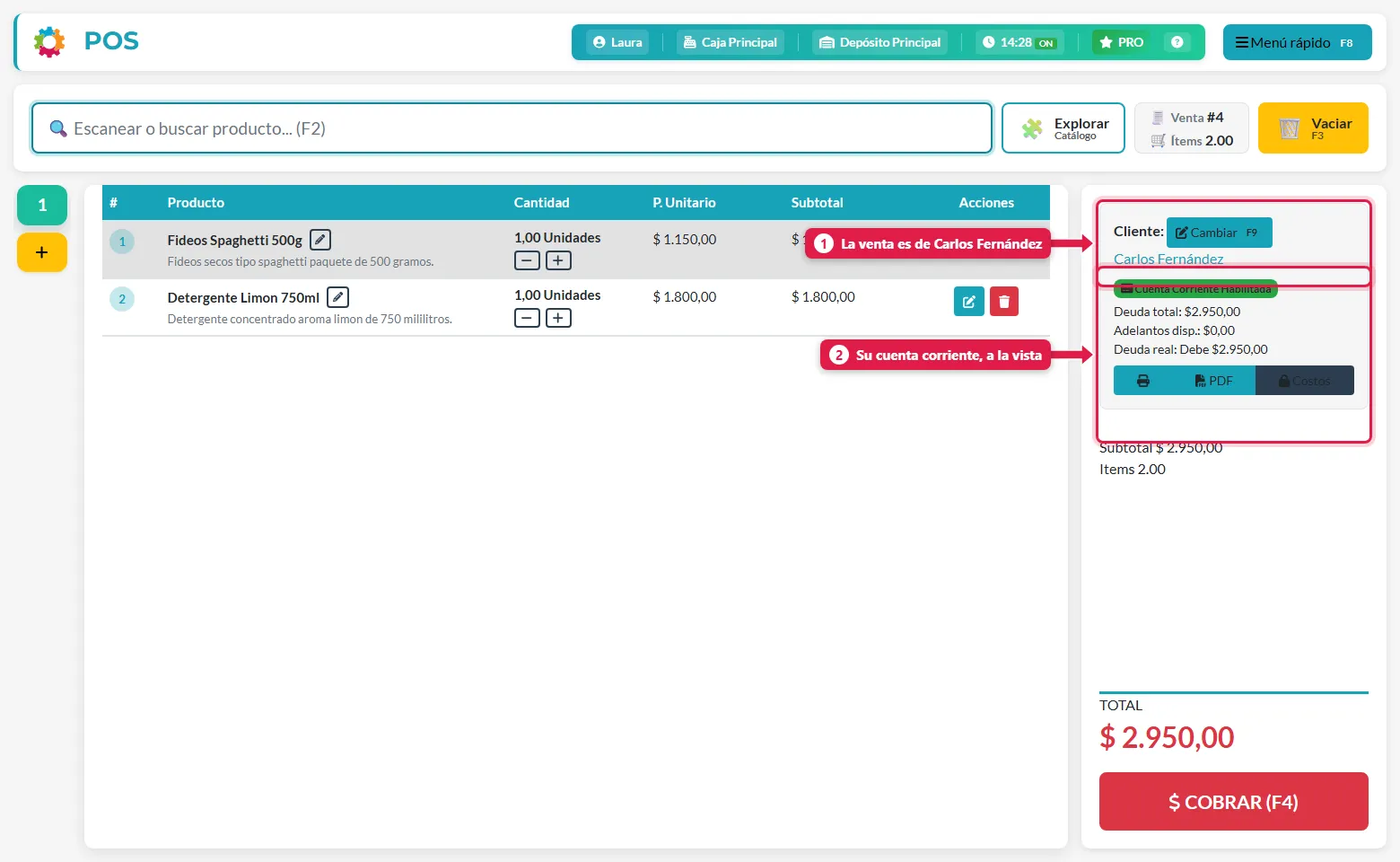
Task: Open Explorar Catálogo
Action: pyautogui.click(x=1063, y=128)
